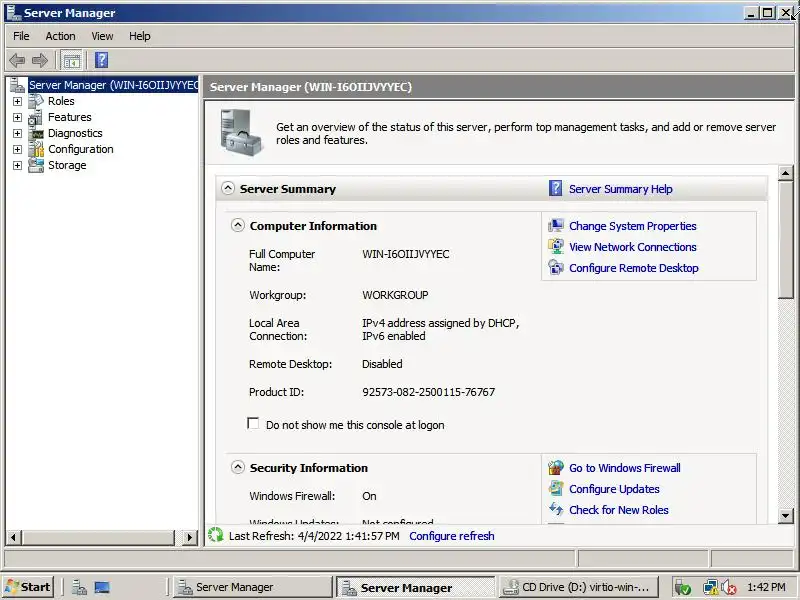Expand the Configuration tree node

point(17,149)
